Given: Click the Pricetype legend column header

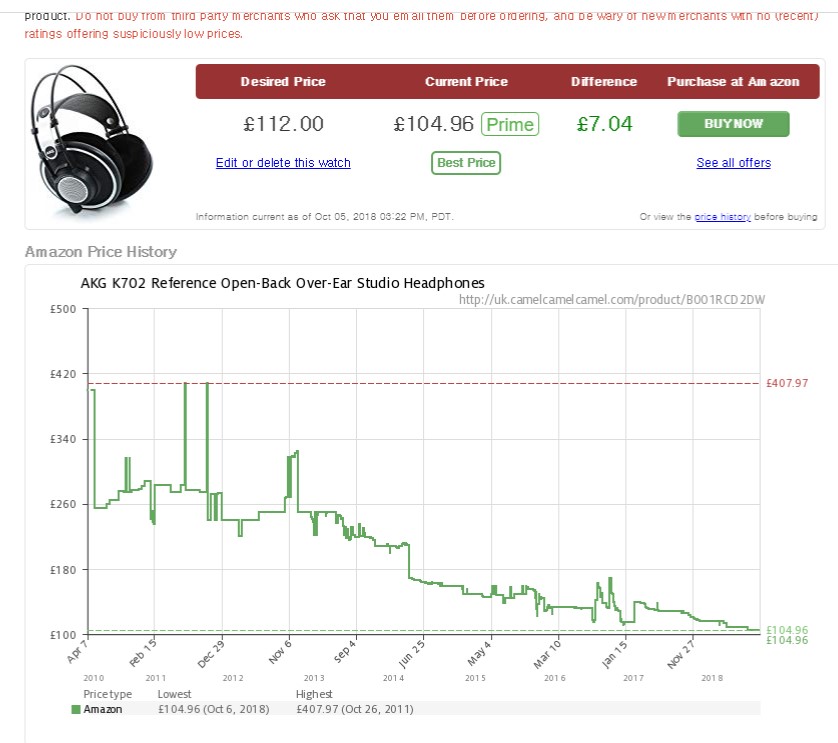Looking at the screenshot, I should 107,694.
